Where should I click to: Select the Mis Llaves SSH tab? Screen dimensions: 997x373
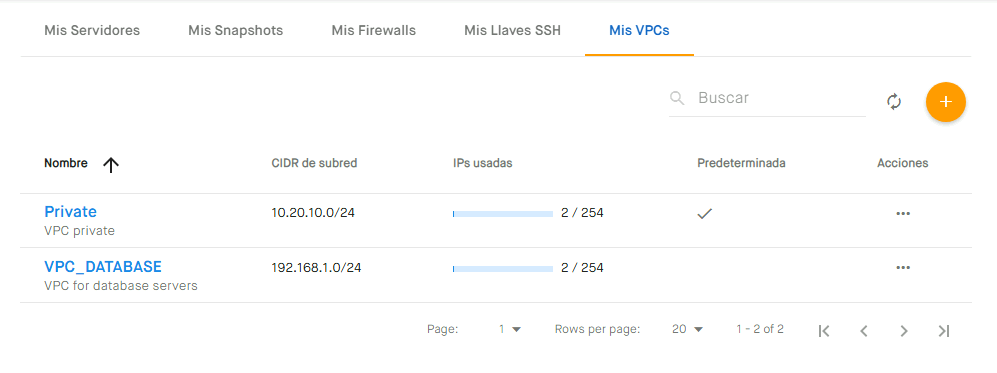(x=512, y=31)
